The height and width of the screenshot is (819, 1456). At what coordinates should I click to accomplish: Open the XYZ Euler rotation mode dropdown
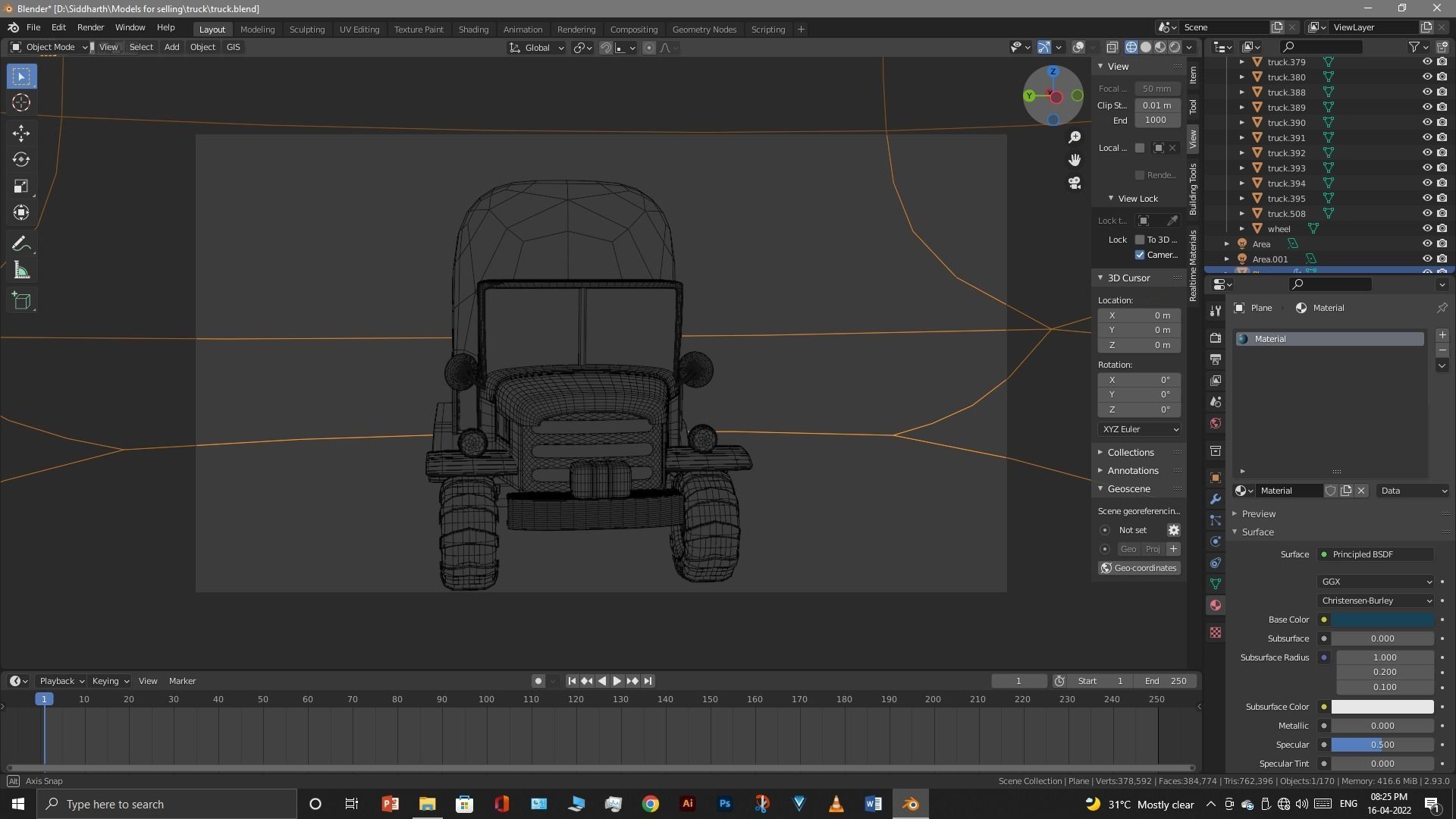pos(1139,429)
